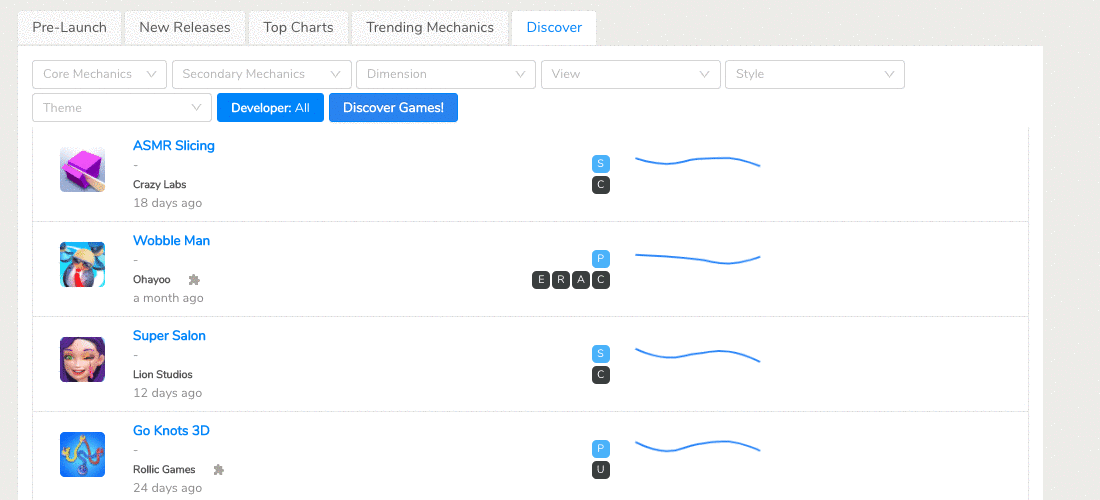Image resolution: width=1100 pixels, height=500 pixels.
Task: Click the R badge in Wobble Man row
Action: pos(561,281)
